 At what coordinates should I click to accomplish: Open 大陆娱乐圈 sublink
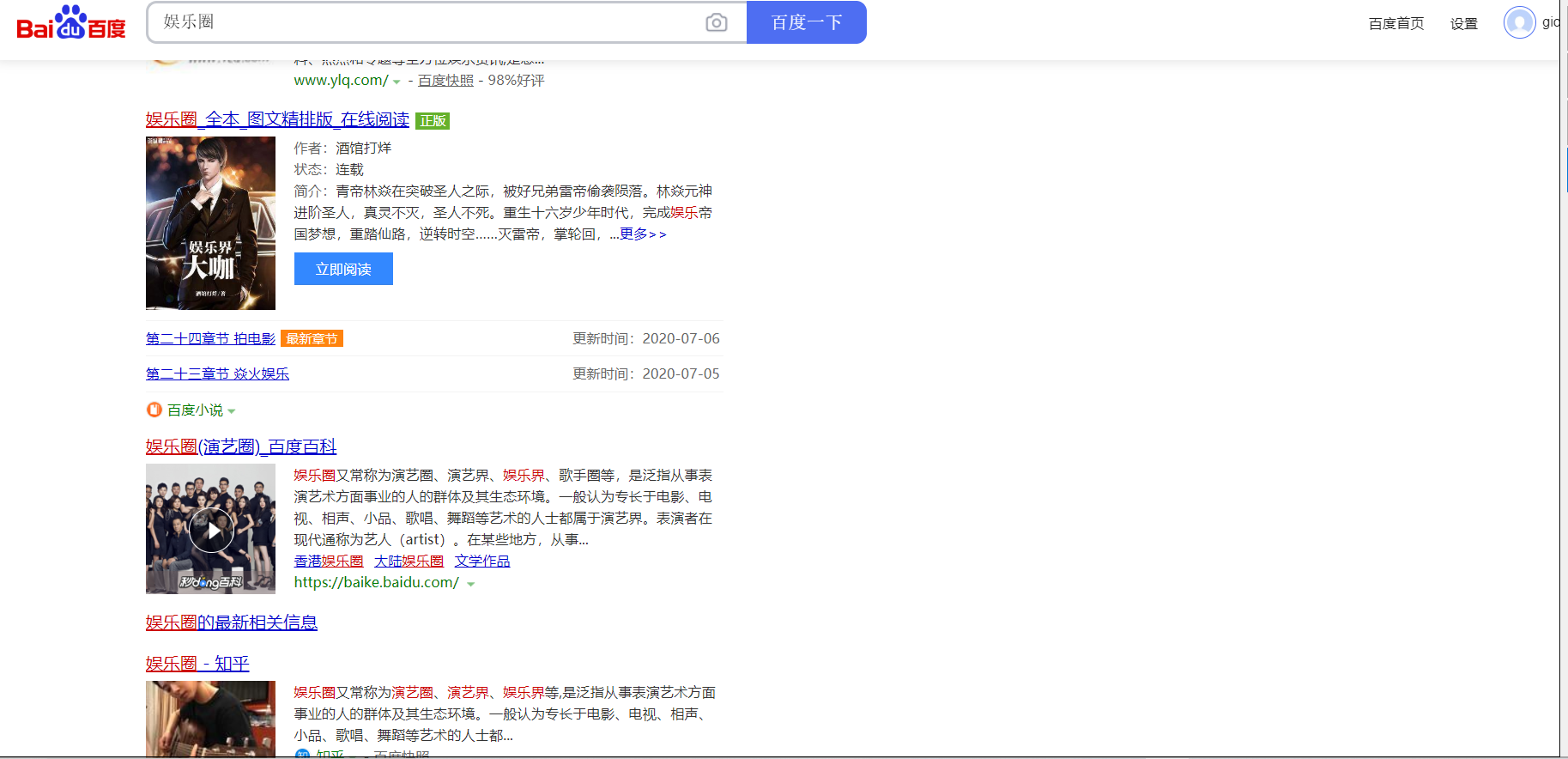click(409, 561)
